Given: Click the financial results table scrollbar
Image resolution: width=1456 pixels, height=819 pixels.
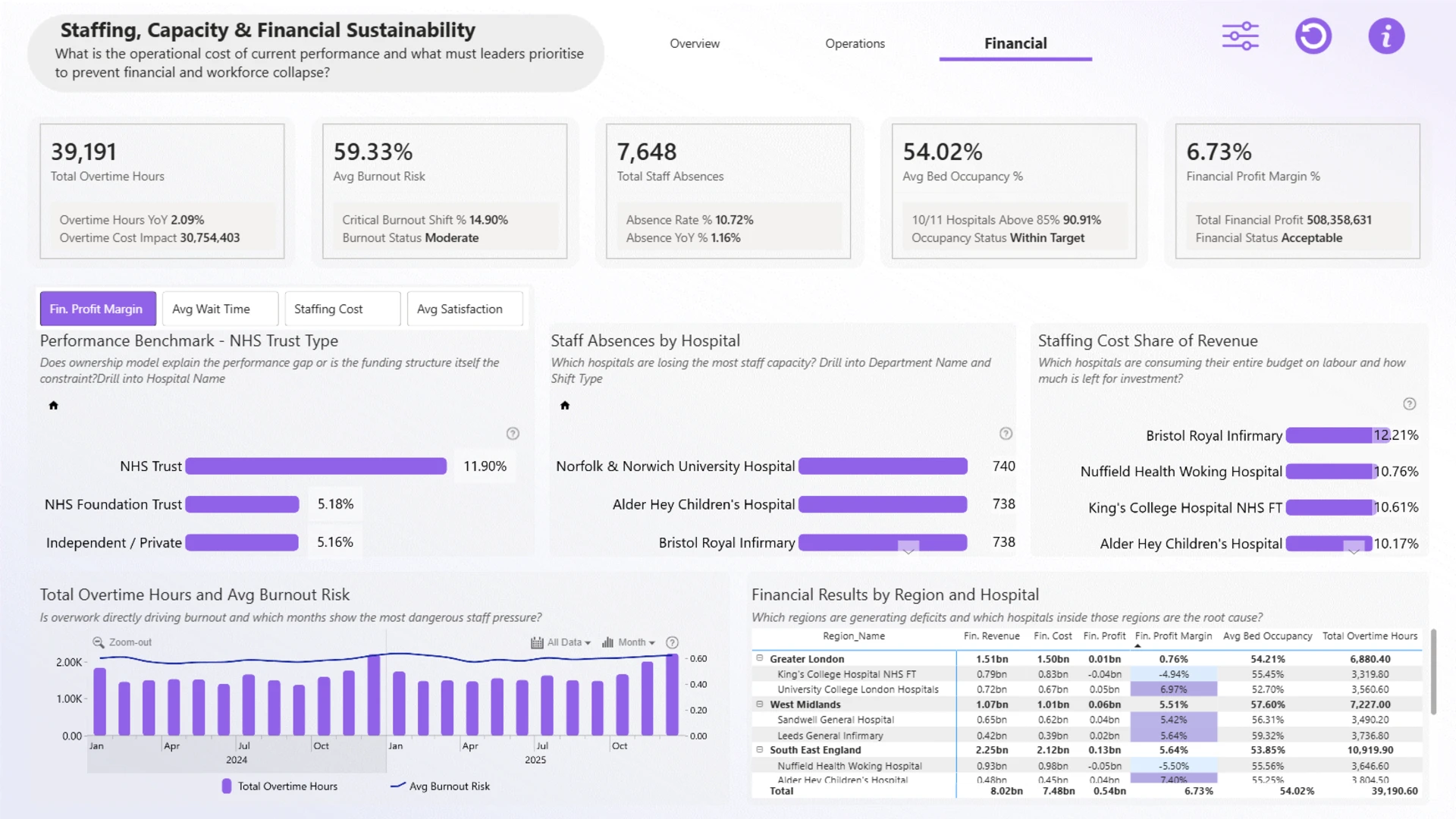Looking at the screenshot, I should tap(1433, 671).
